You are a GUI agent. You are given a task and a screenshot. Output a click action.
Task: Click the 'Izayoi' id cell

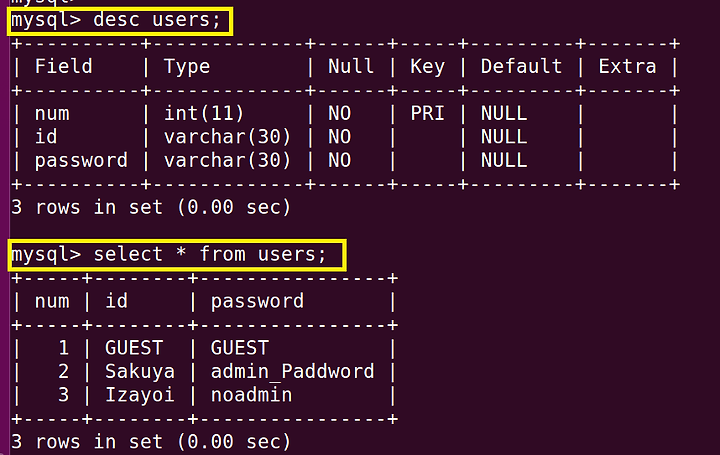tap(140, 395)
